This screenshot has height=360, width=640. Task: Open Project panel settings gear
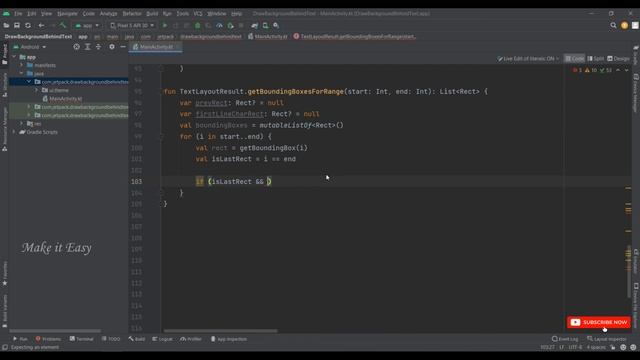112,47
